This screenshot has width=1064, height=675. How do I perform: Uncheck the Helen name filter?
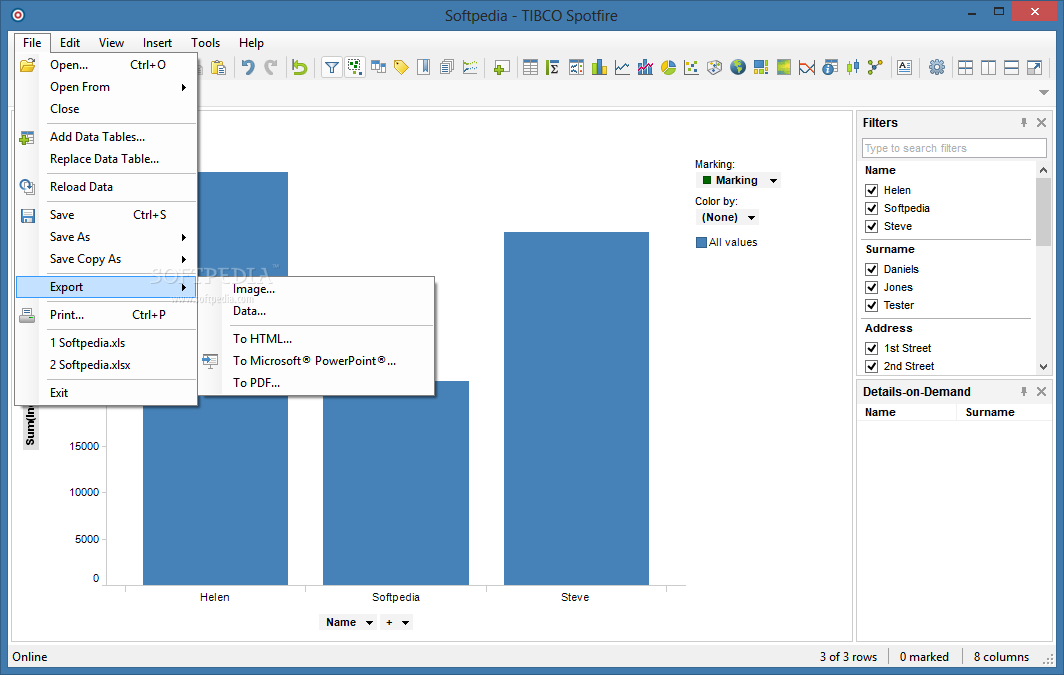click(x=872, y=191)
